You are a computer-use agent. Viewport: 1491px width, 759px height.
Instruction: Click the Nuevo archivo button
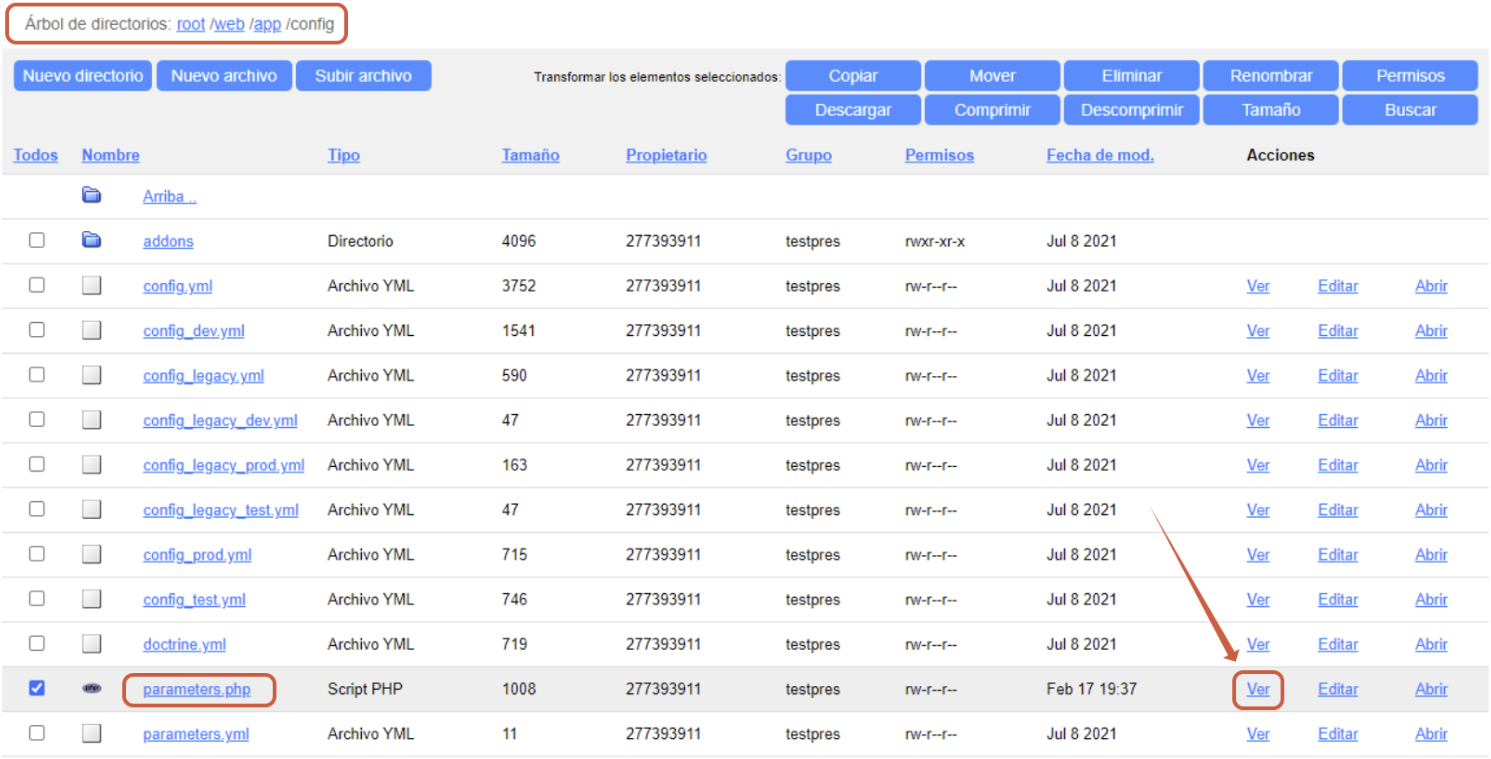(x=224, y=76)
